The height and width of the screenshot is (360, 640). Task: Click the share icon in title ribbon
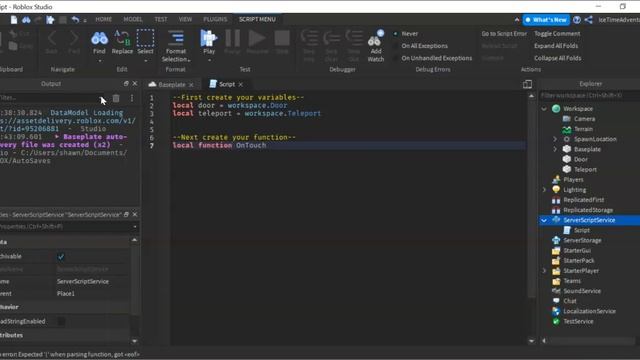[589, 20]
